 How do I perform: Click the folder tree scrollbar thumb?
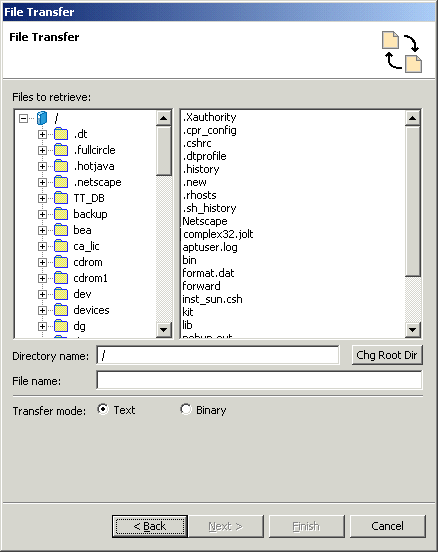[164, 151]
